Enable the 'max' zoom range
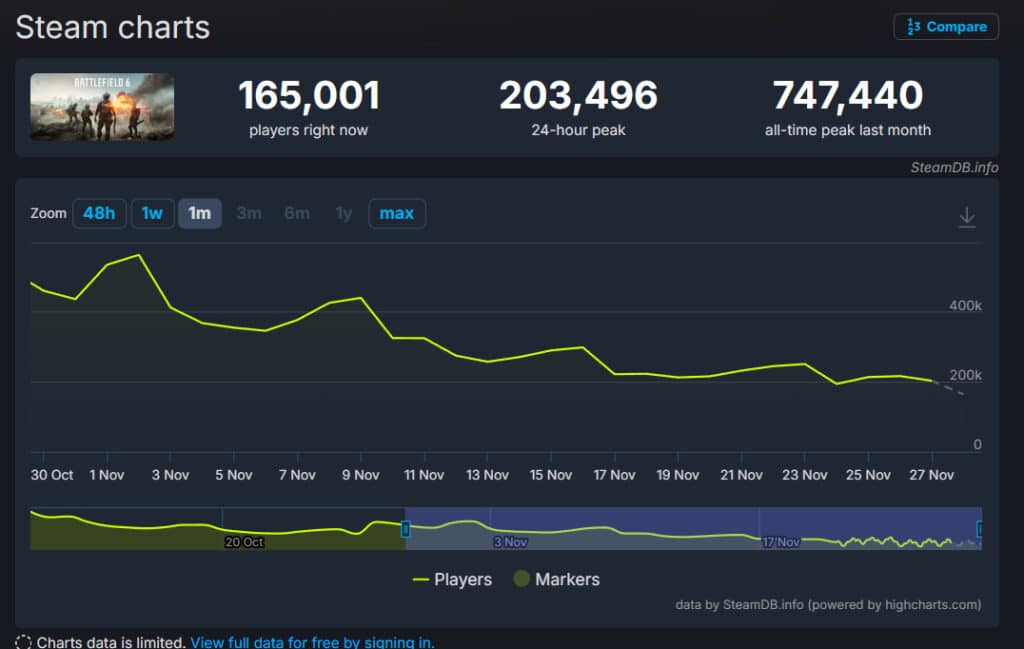The height and width of the screenshot is (649, 1024). [396, 213]
